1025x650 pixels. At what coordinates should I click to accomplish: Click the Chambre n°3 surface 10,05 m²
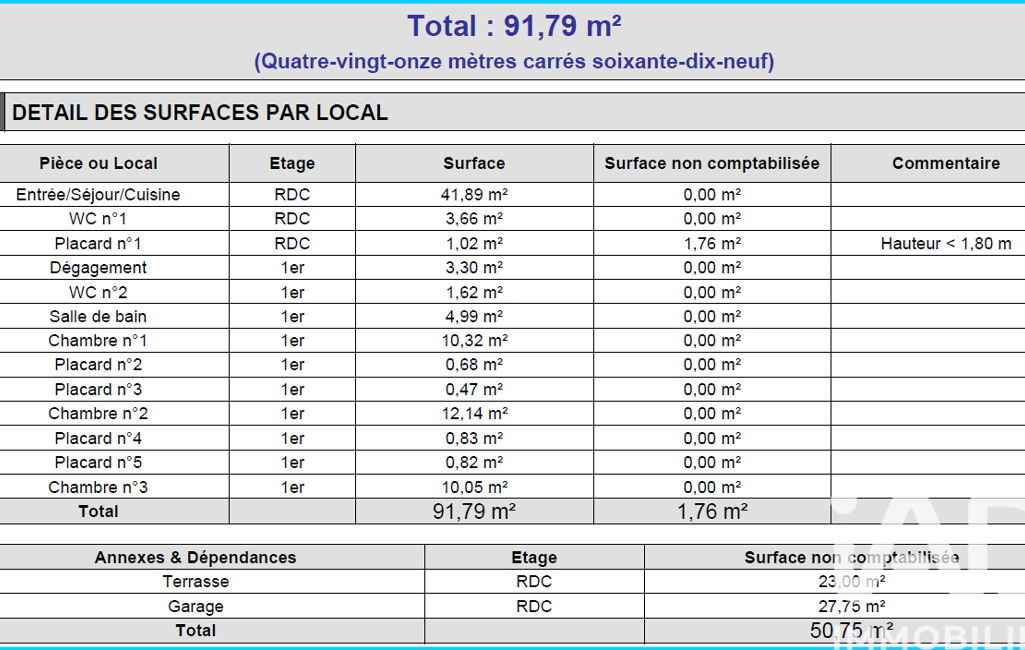click(x=474, y=487)
